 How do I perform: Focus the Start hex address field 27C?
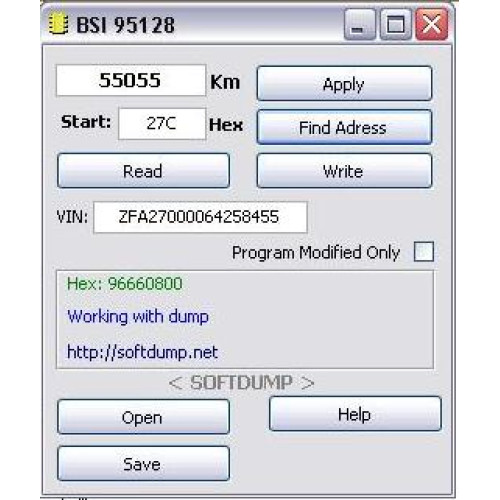coord(162,124)
